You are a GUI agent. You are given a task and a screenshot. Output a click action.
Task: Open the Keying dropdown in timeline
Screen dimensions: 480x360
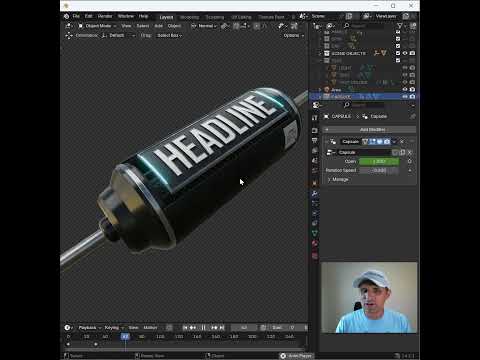[114, 328]
